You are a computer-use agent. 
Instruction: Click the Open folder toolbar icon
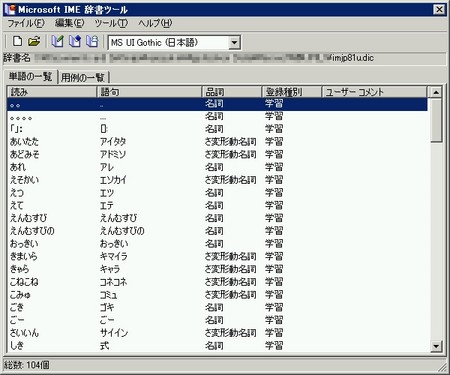(x=34, y=42)
